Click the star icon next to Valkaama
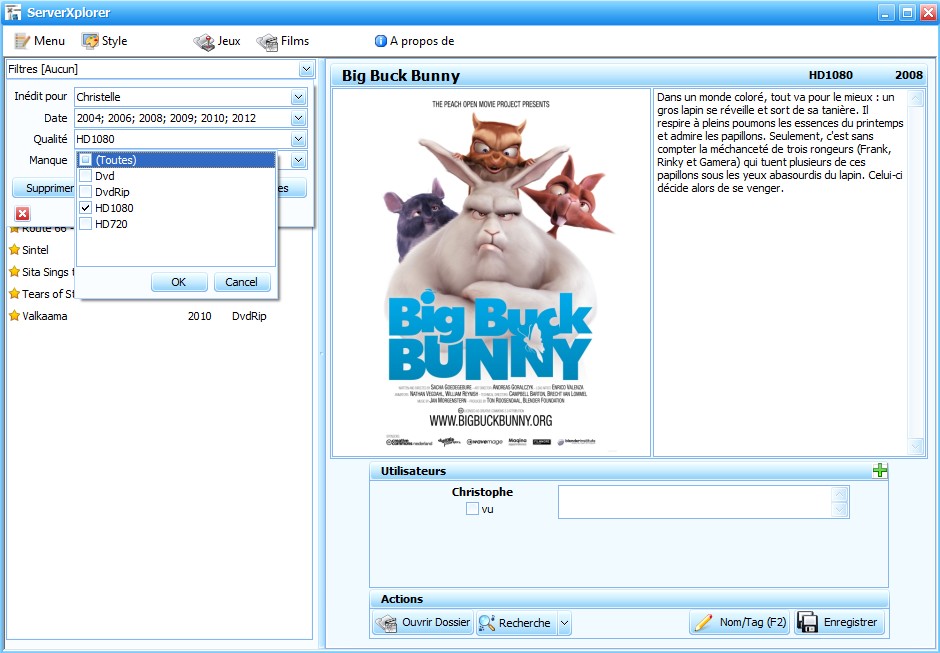 [14, 315]
